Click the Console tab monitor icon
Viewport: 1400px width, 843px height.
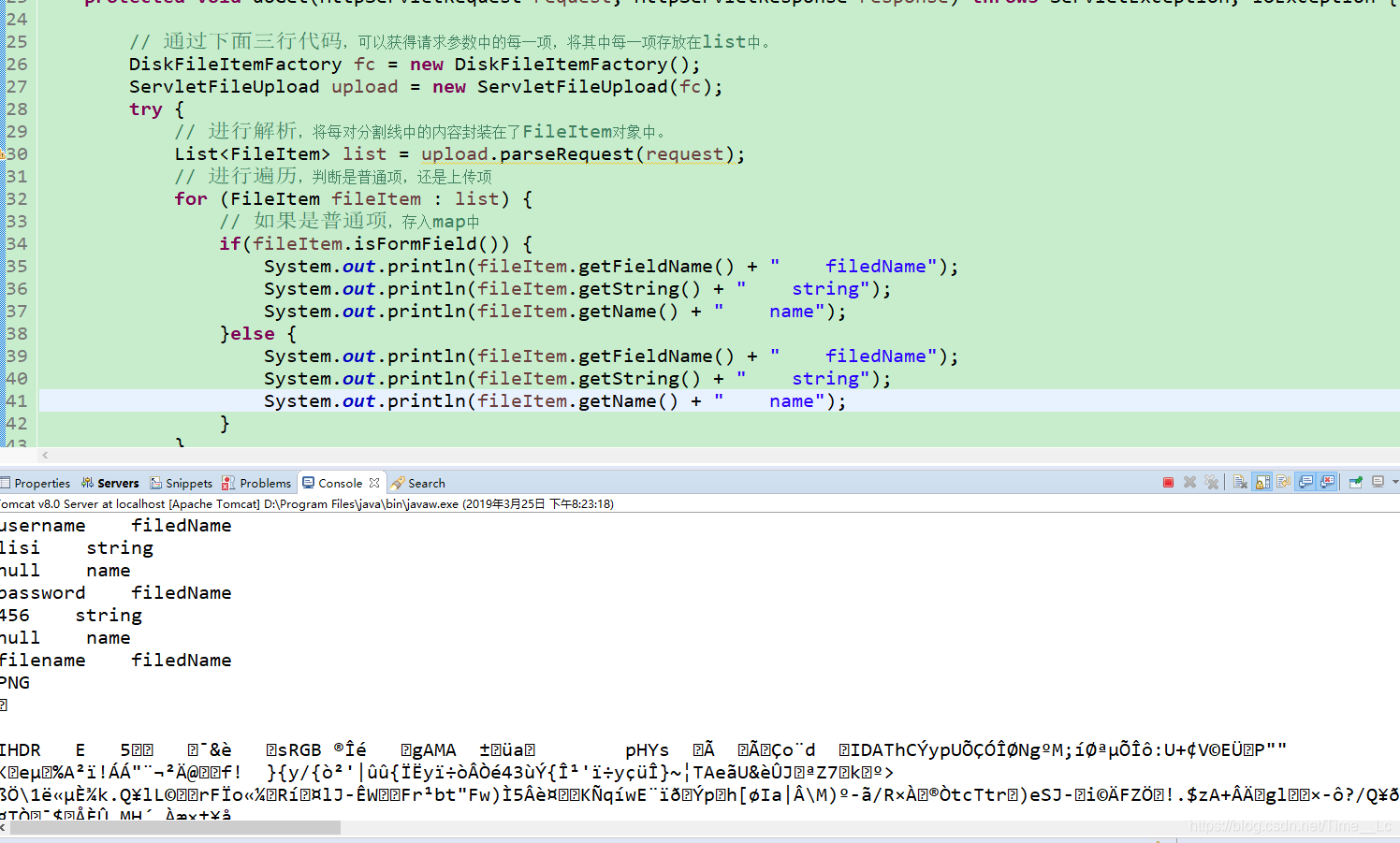(x=309, y=483)
